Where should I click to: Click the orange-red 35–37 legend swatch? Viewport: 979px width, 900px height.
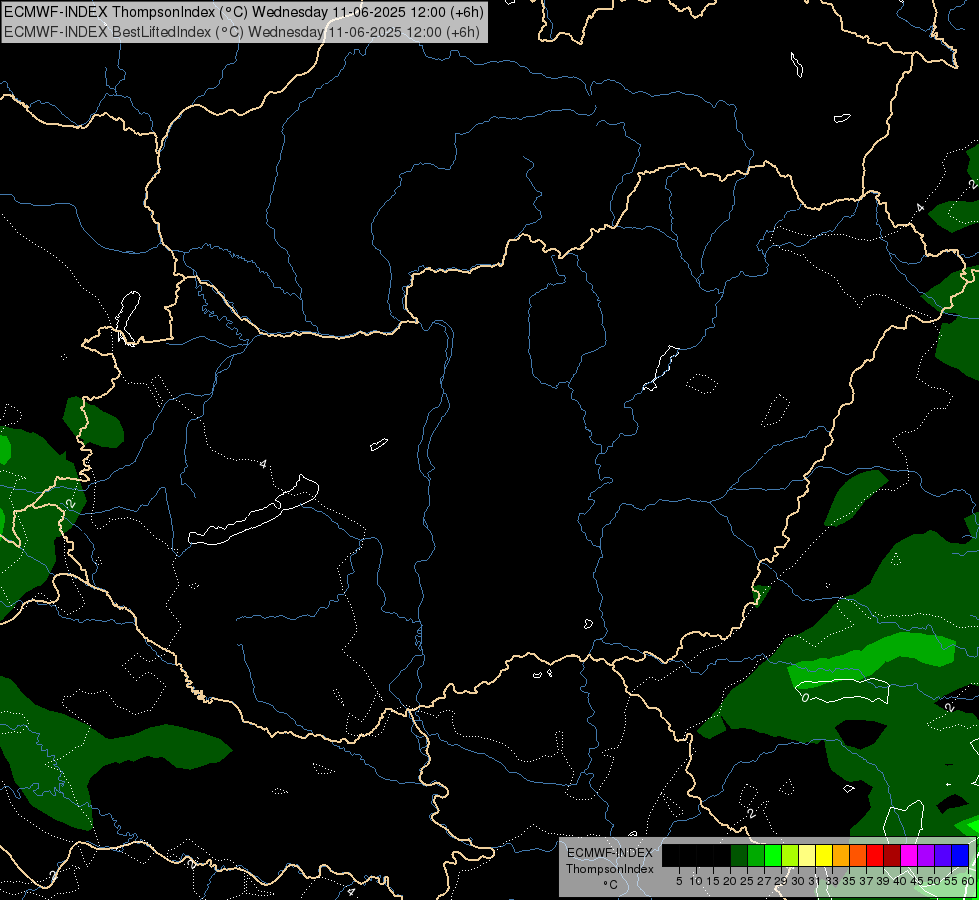858,855
